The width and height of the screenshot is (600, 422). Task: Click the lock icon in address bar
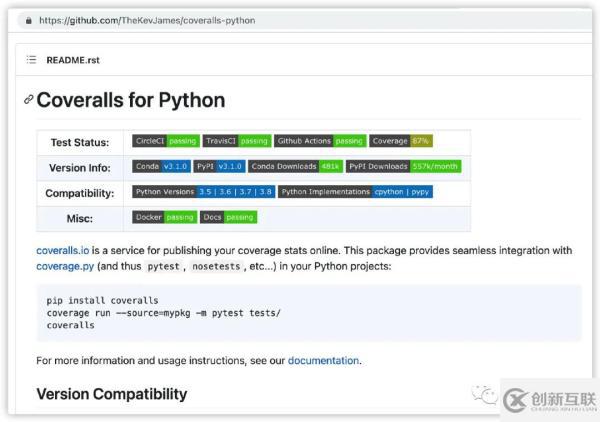(x=28, y=19)
